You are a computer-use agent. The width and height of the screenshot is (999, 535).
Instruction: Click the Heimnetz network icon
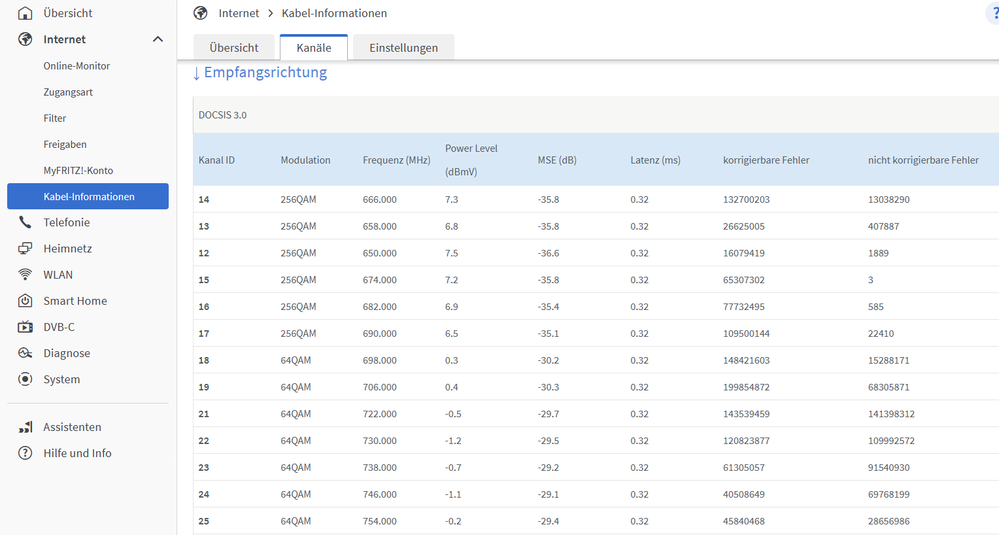[25, 248]
